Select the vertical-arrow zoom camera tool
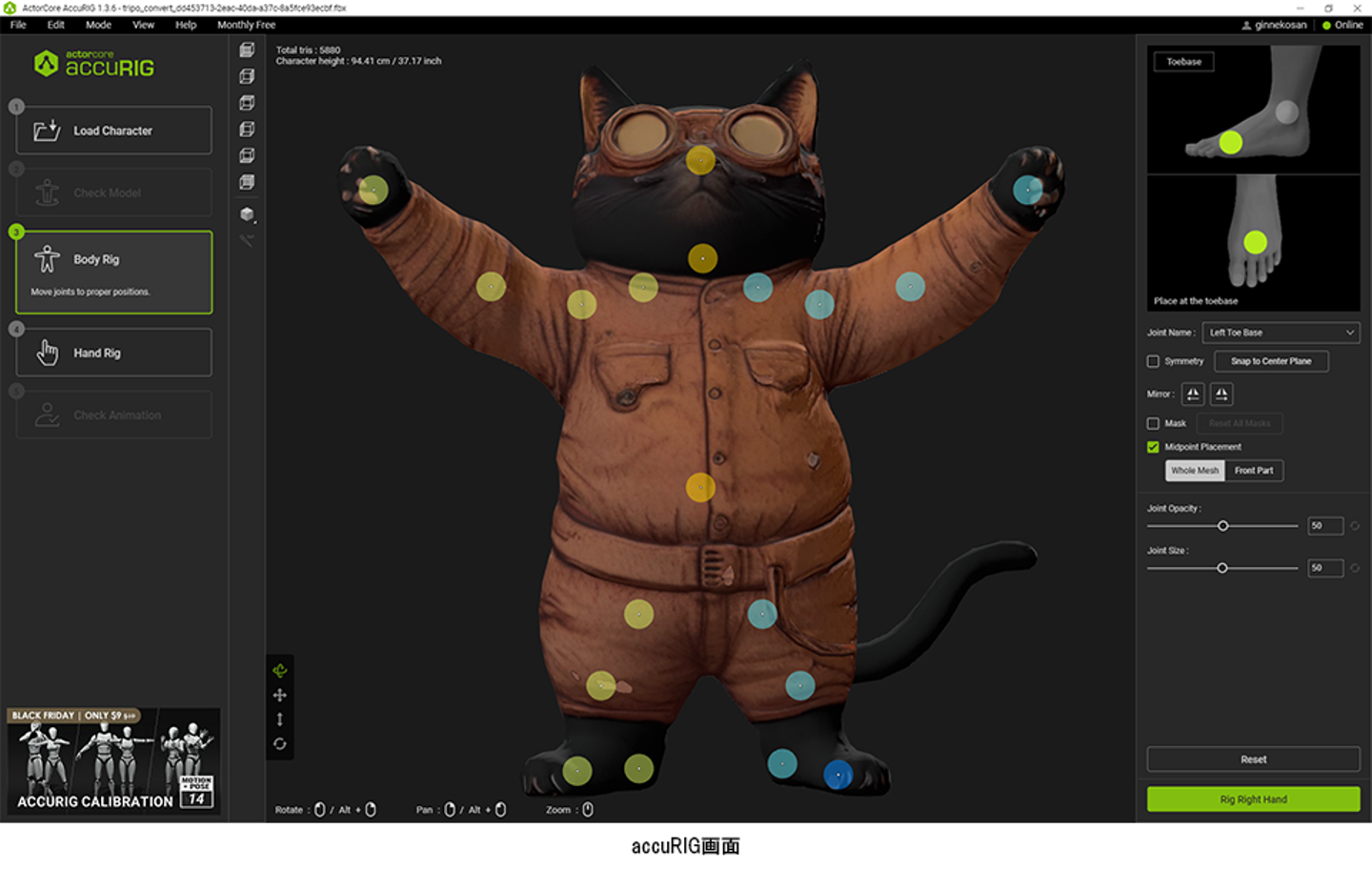This screenshot has height=869, width=1372. pyautogui.click(x=280, y=719)
